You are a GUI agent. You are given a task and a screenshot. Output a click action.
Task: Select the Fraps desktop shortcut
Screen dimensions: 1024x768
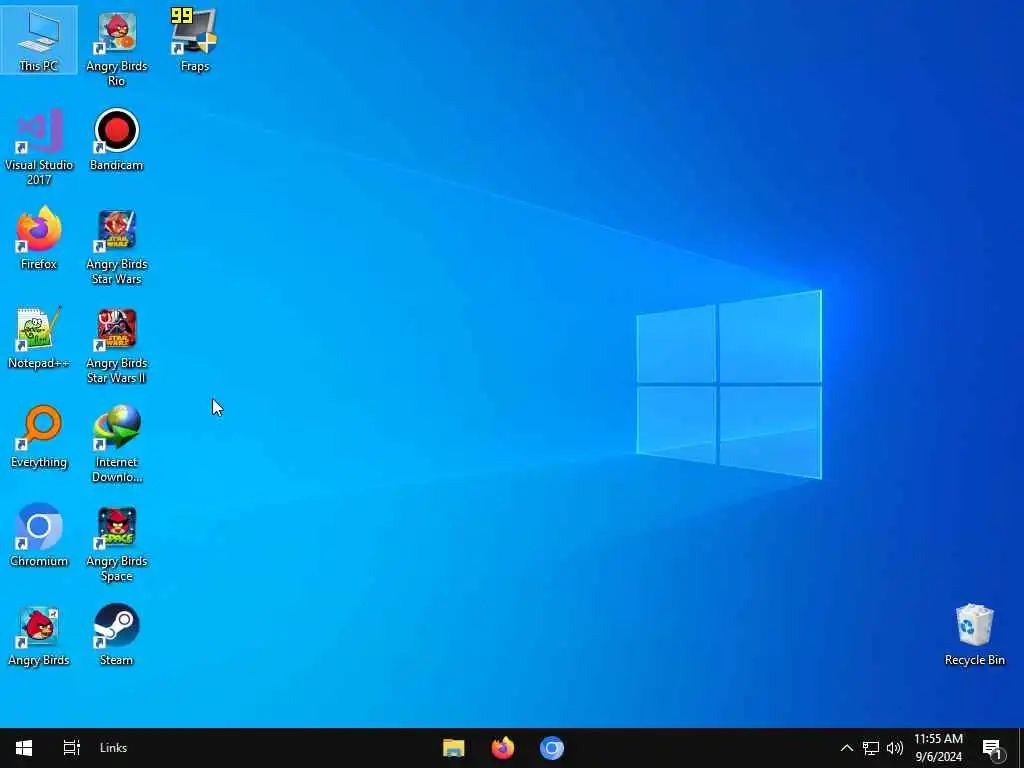pyautogui.click(x=195, y=40)
